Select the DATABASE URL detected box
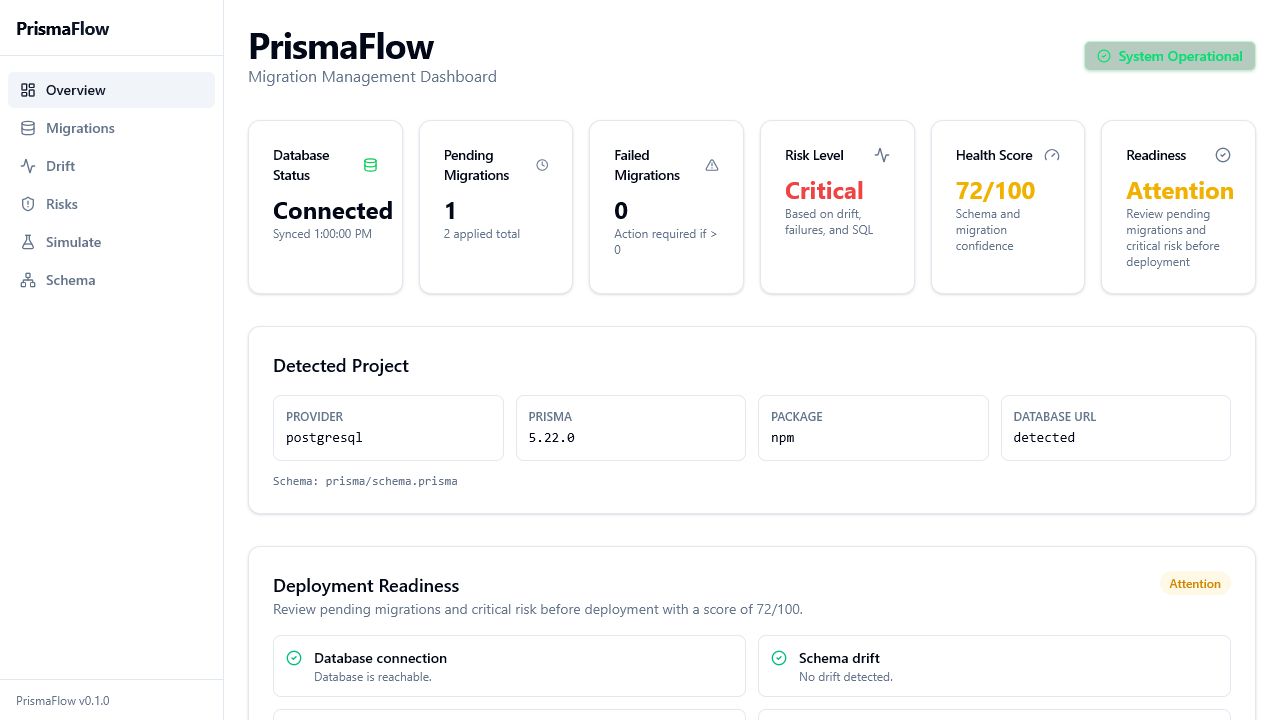 (x=1116, y=428)
